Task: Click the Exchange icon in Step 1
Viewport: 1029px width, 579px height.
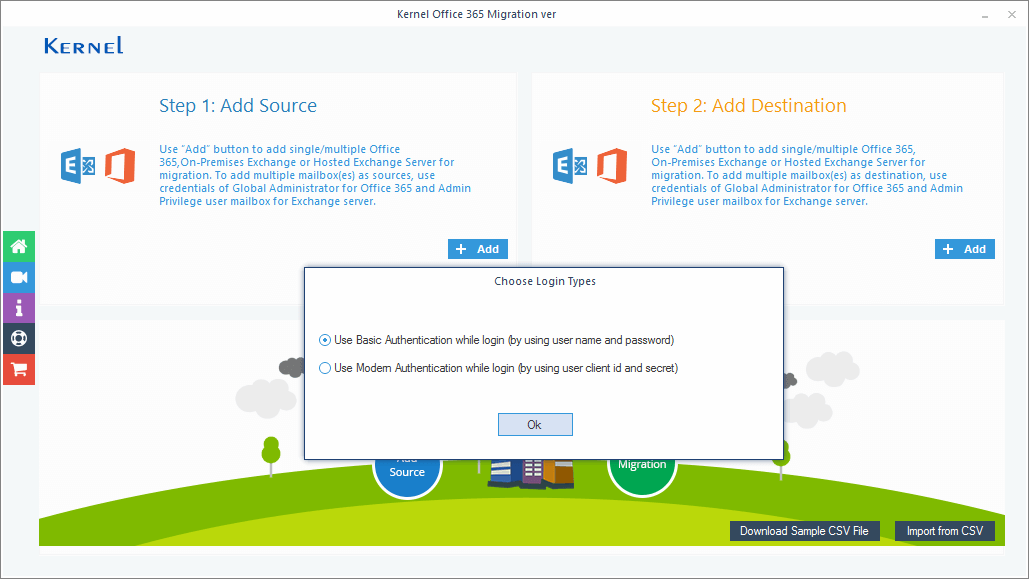Action: pyautogui.click(x=78, y=166)
